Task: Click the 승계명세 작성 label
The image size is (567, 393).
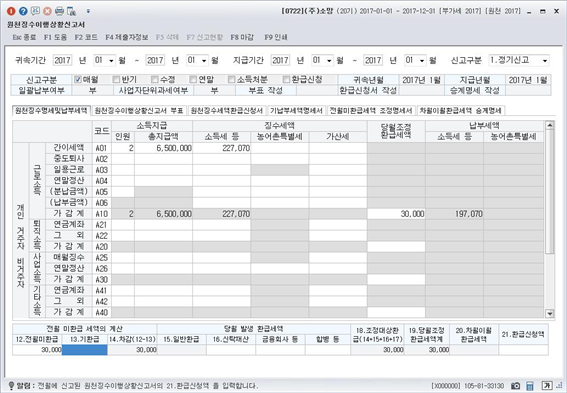Action: (475, 90)
